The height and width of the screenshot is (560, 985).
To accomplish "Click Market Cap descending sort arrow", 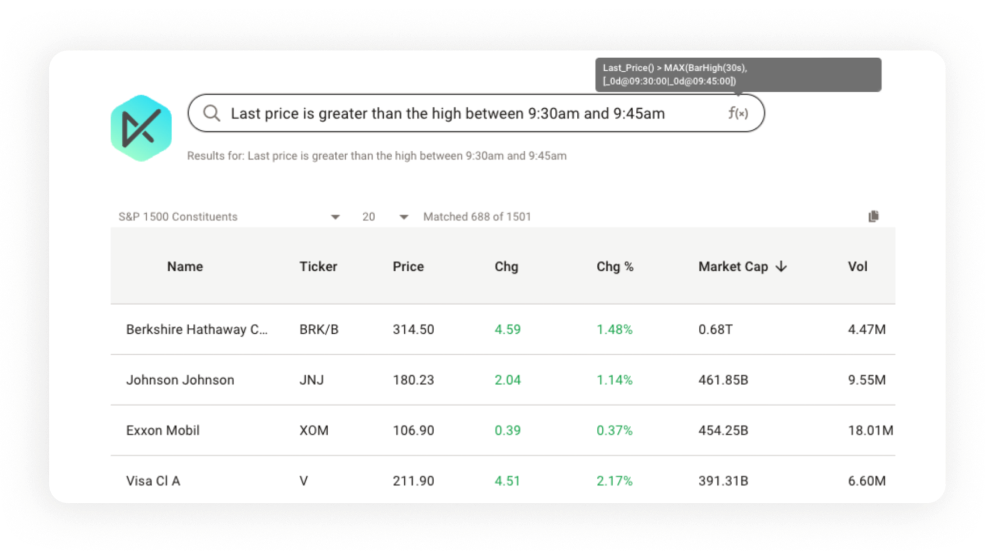I will click(x=781, y=267).
